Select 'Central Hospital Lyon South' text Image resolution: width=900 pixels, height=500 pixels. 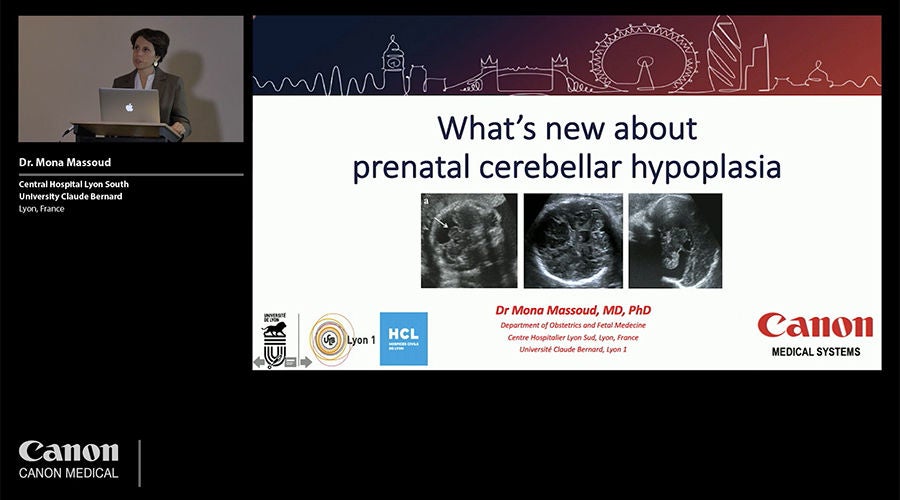73,184
